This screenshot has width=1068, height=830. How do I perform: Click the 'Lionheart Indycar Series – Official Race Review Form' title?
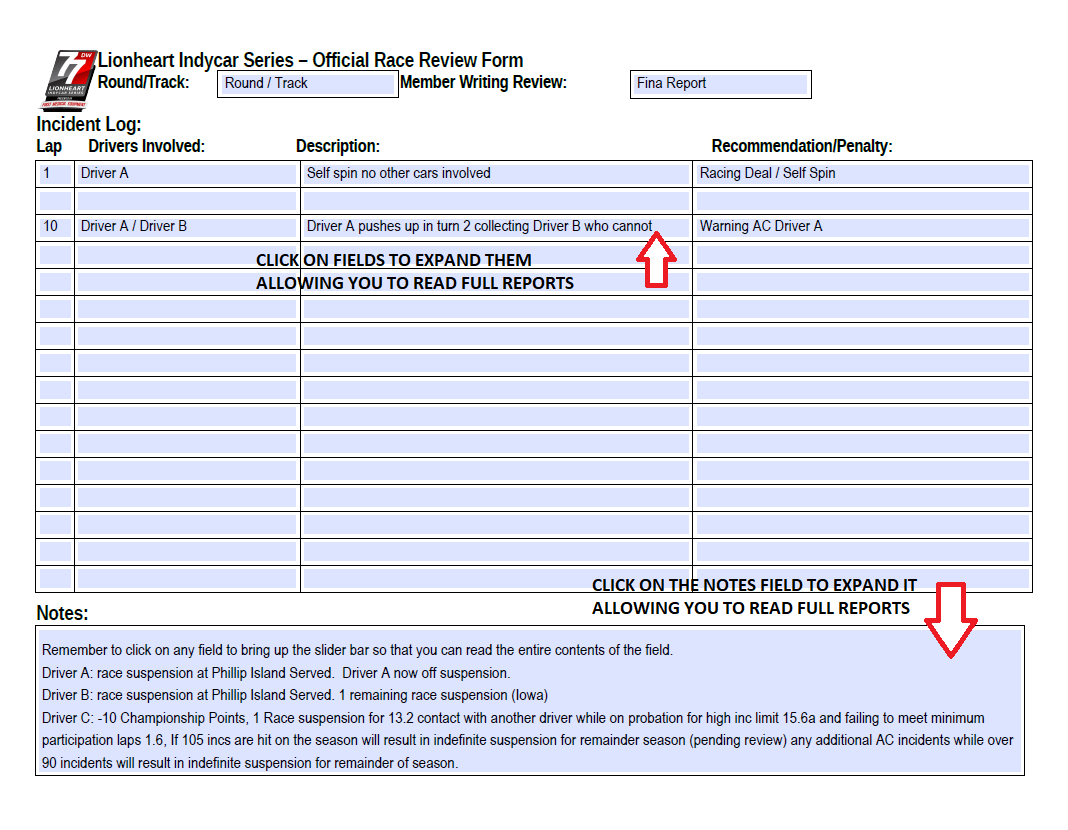pyautogui.click(x=311, y=61)
